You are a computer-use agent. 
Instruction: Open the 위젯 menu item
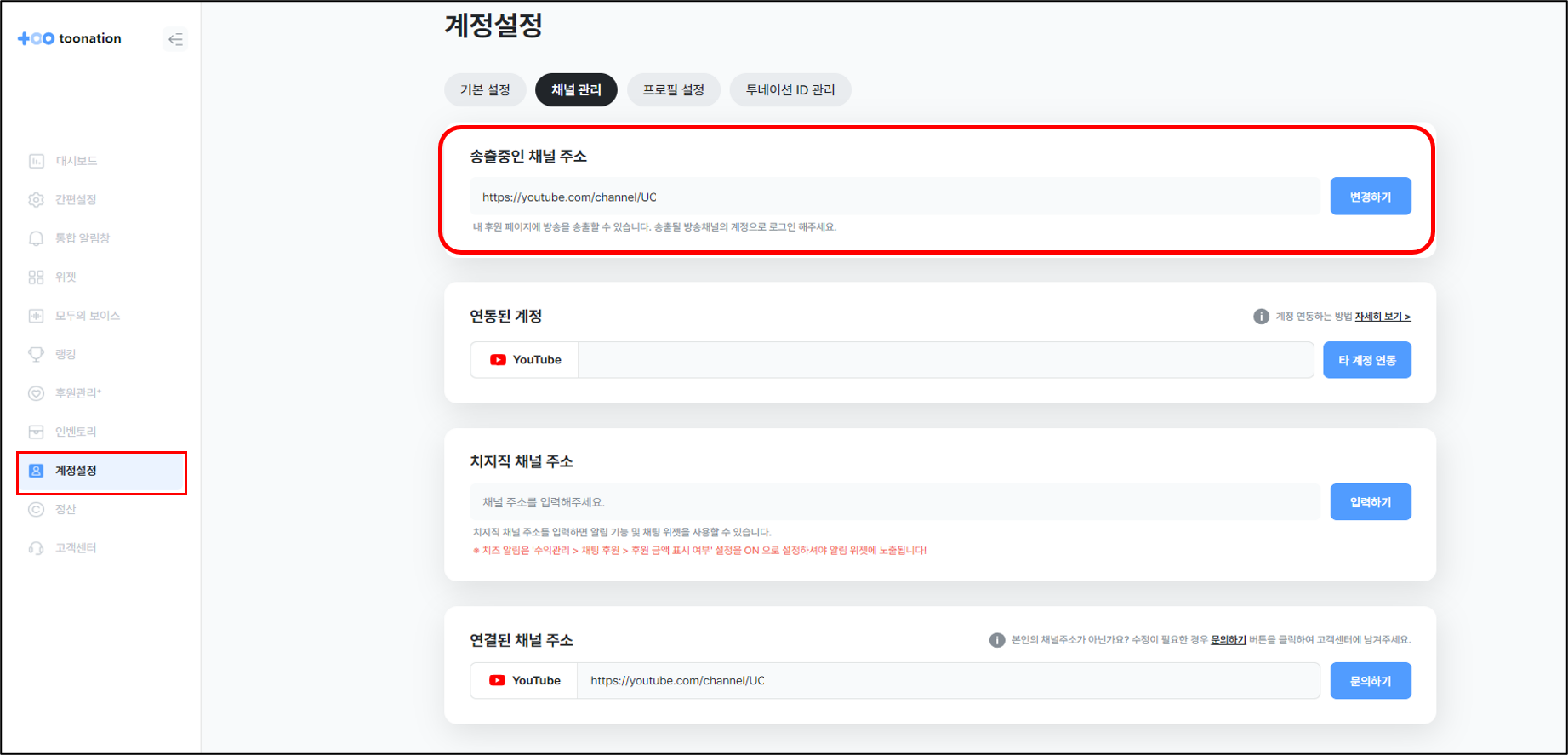click(66, 277)
